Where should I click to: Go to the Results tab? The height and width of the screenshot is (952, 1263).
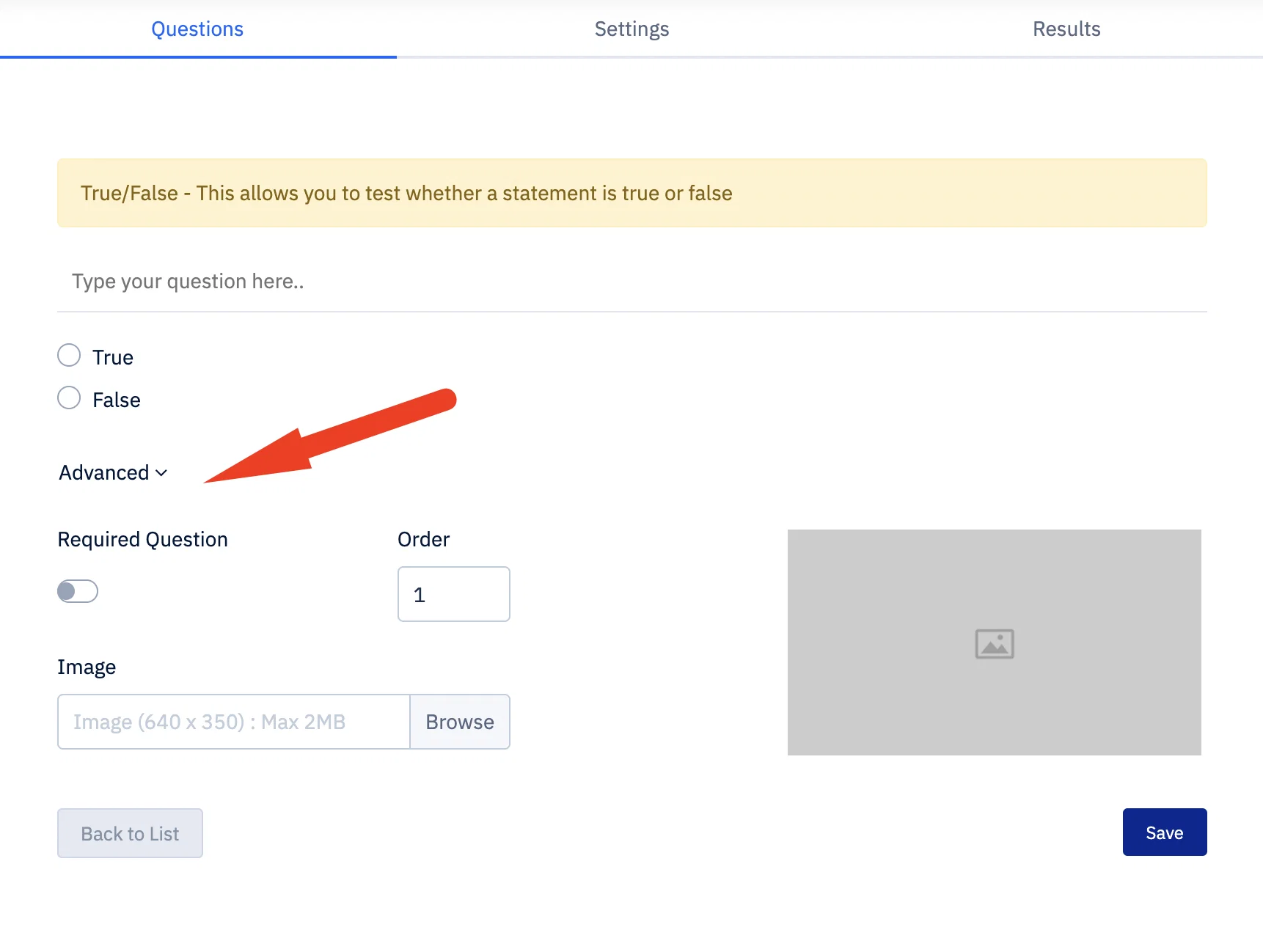pyautogui.click(x=1066, y=29)
